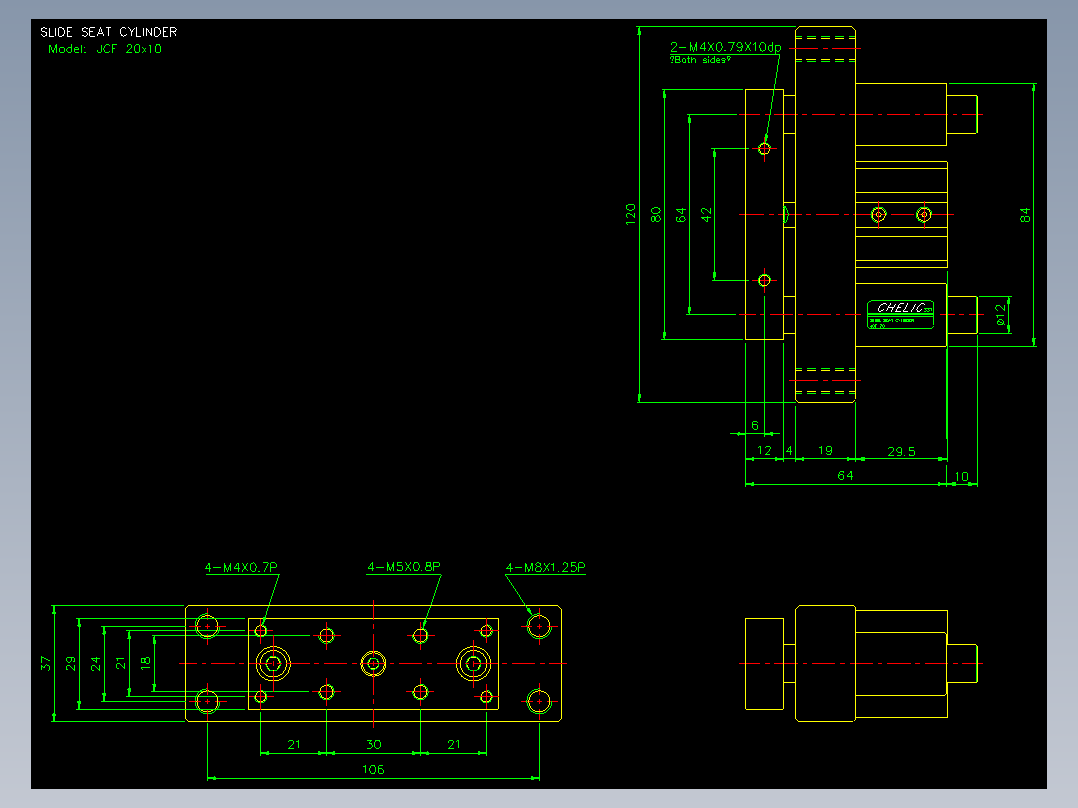Select the 120 overall height dimension
1078x808 pixels.
(630, 215)
